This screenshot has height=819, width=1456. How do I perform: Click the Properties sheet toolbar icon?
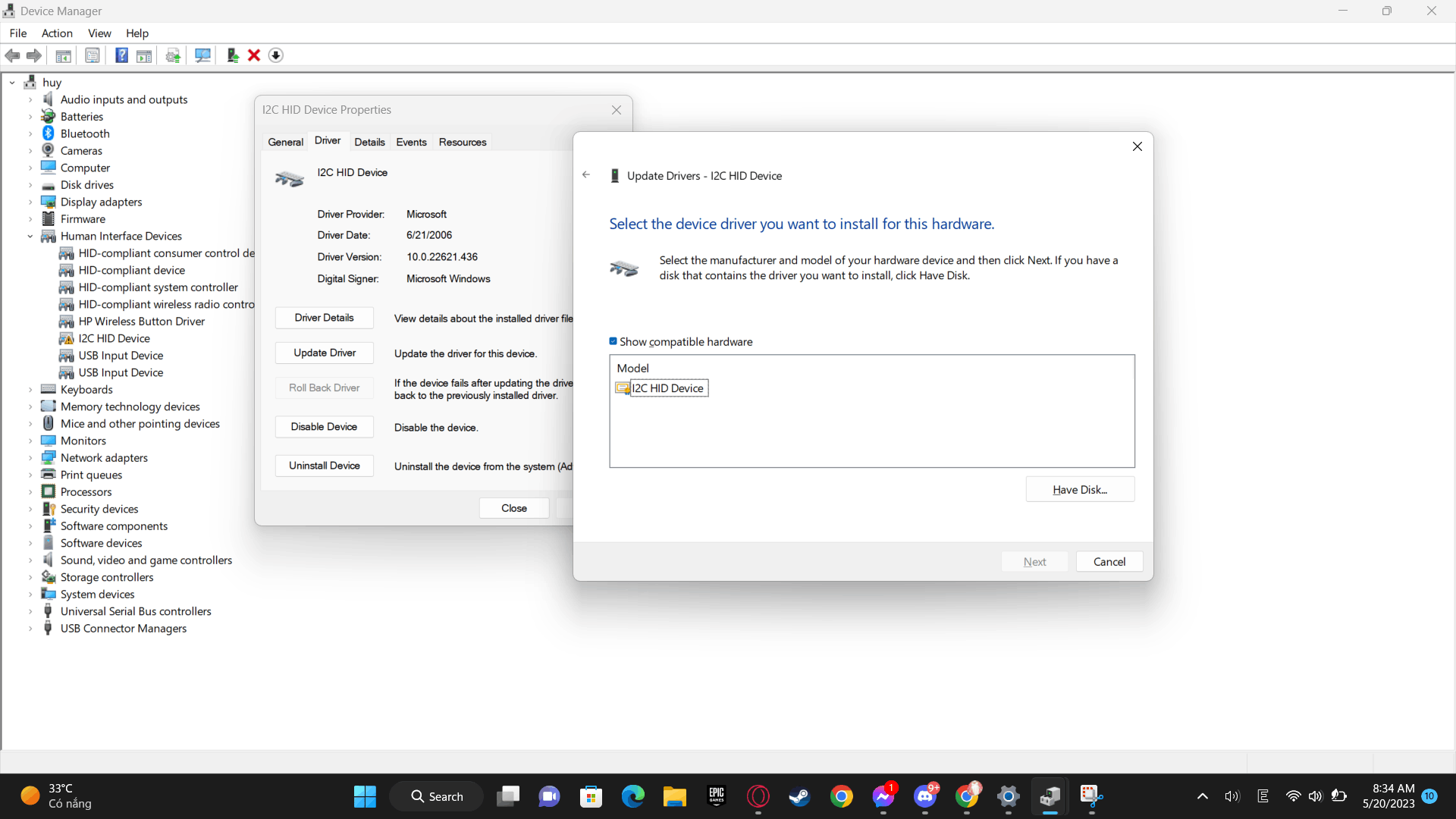click(x=93, y=55)
